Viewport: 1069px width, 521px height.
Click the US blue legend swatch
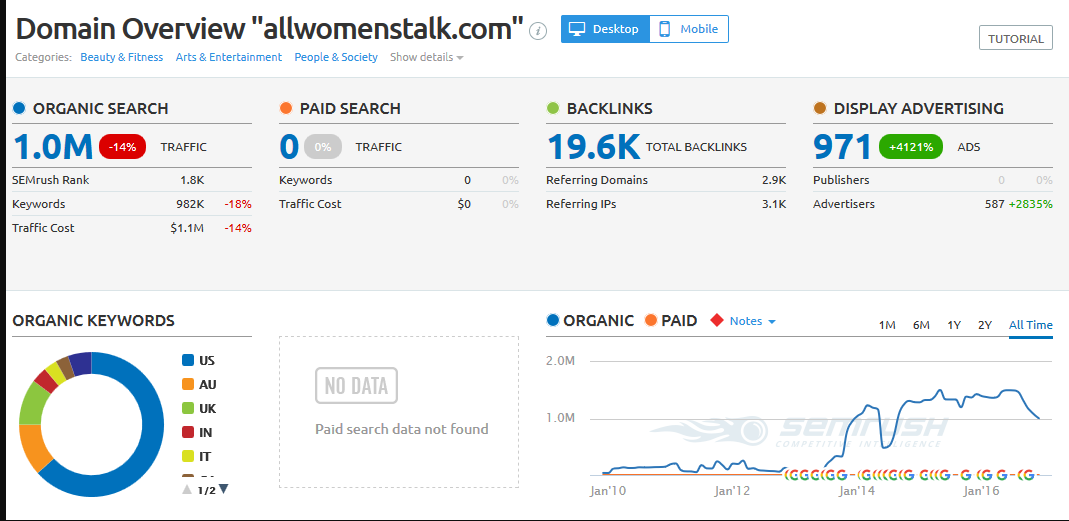click(188, 360)
